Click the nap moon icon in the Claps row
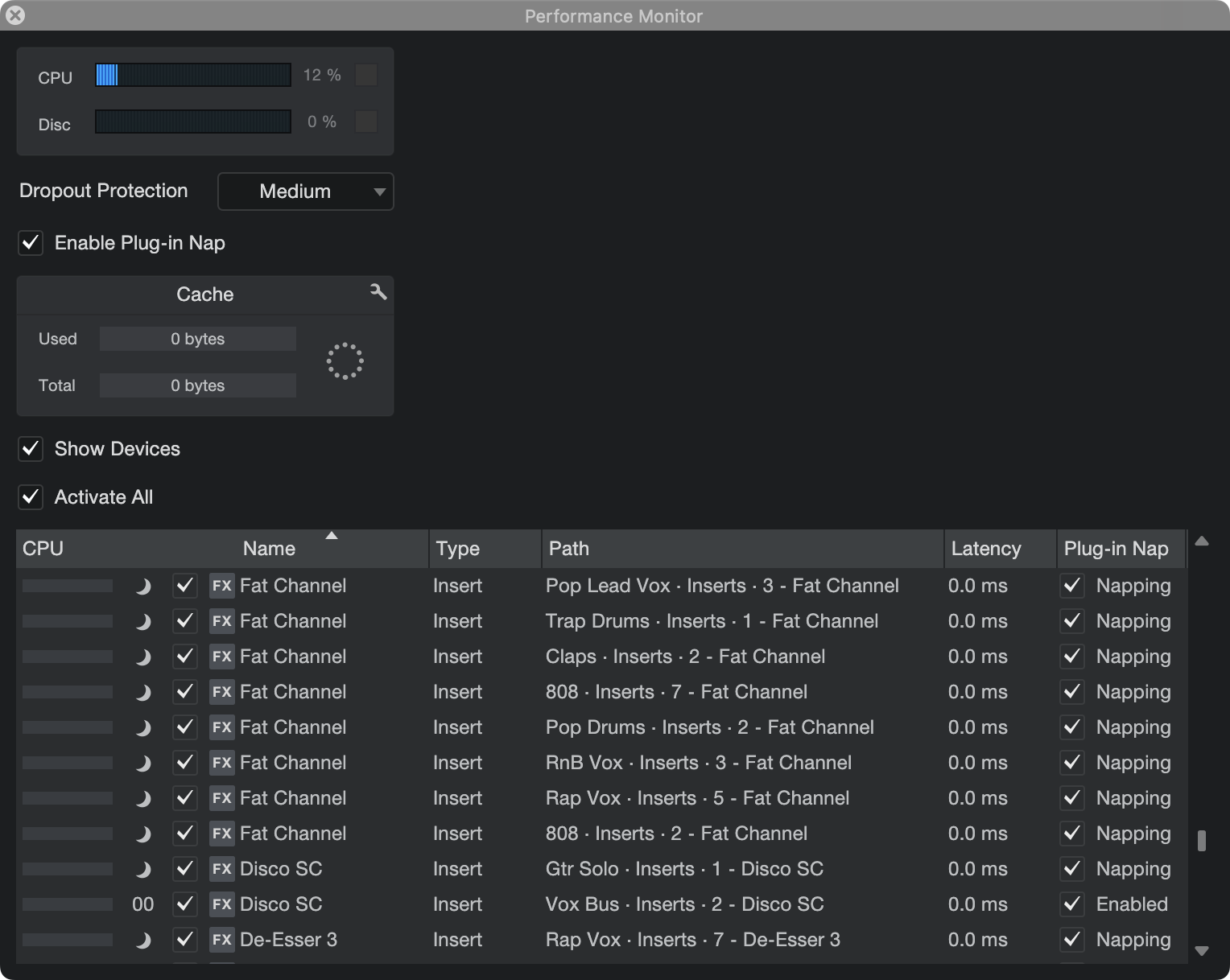This screenshot has height=980, width=1230. pyautogui.click(x=143, y=657)
